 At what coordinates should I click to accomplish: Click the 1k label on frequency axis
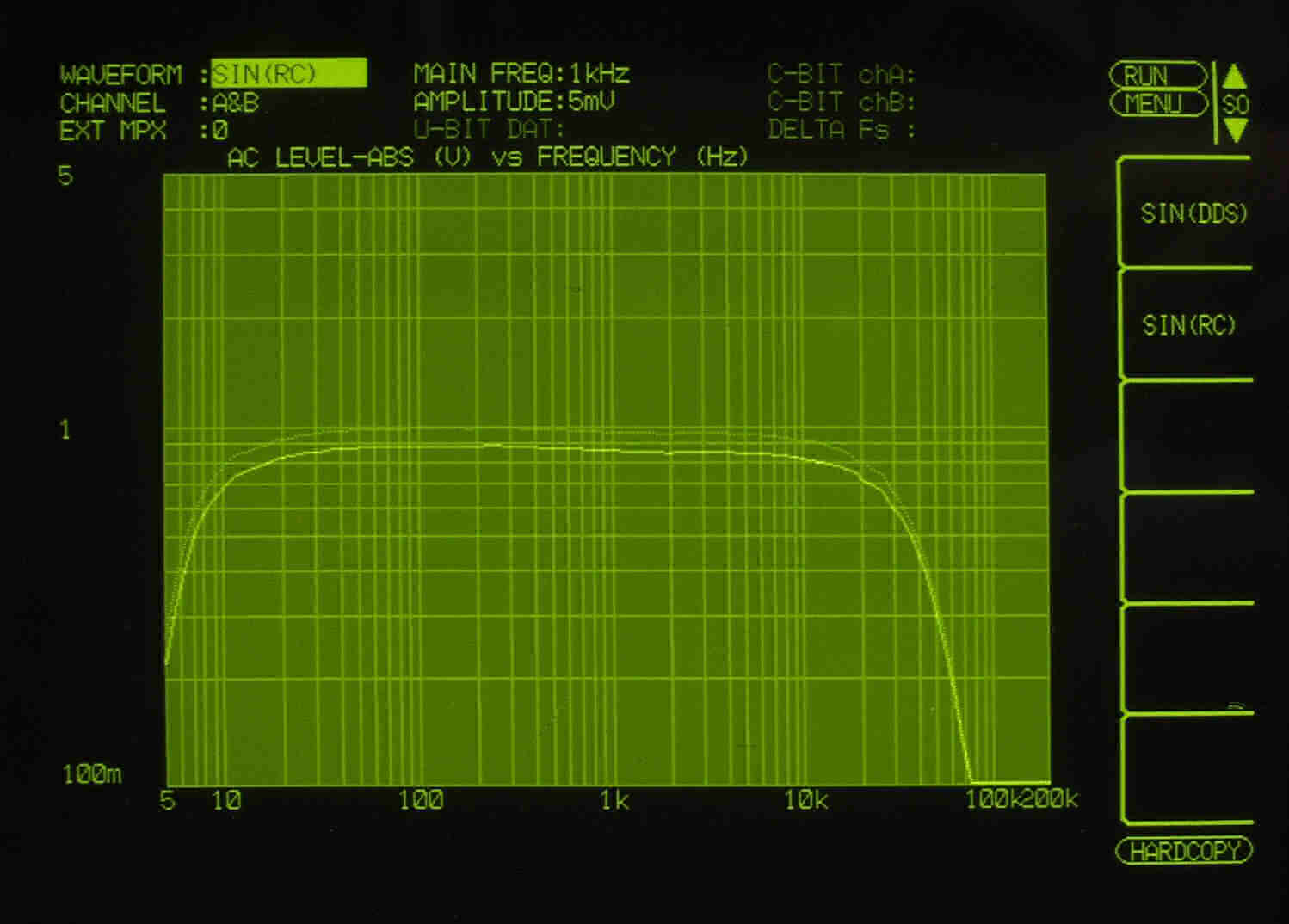coord(614,801)
